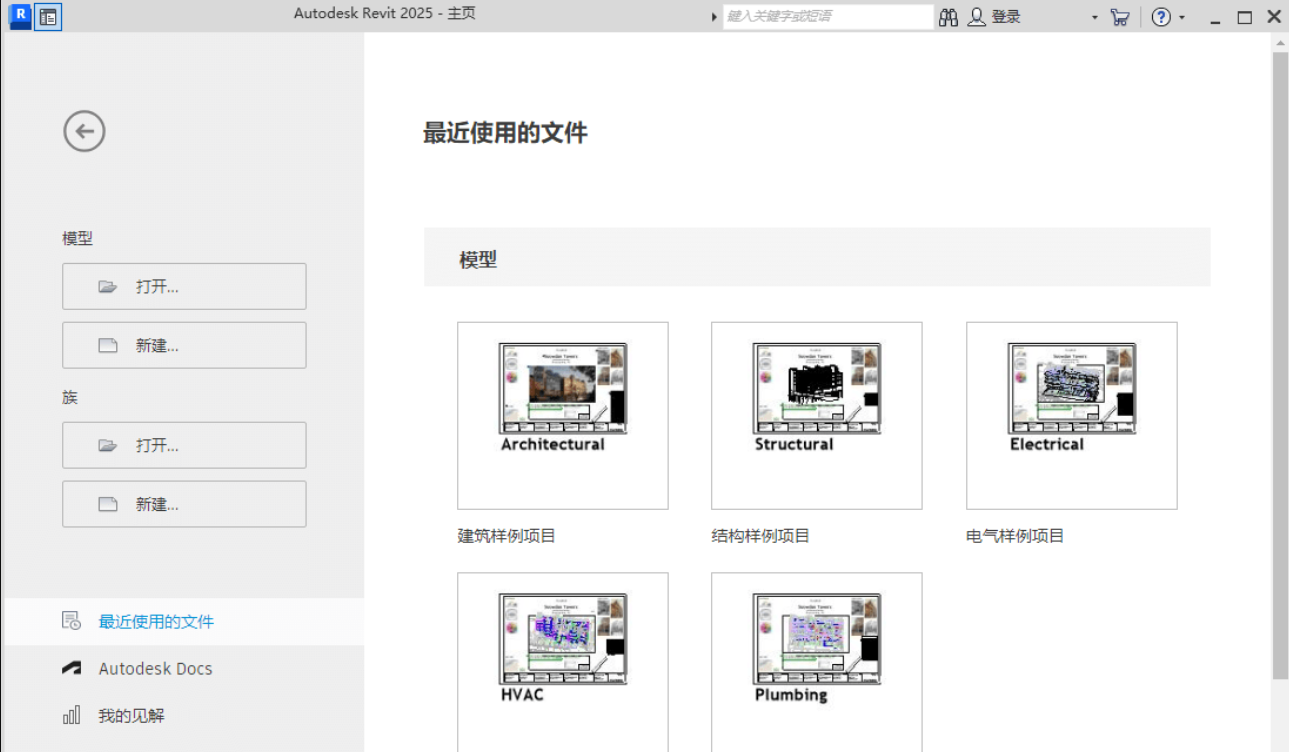1289x752 pixels.
Task: Click the circular back arrow button
Action: 84,131
